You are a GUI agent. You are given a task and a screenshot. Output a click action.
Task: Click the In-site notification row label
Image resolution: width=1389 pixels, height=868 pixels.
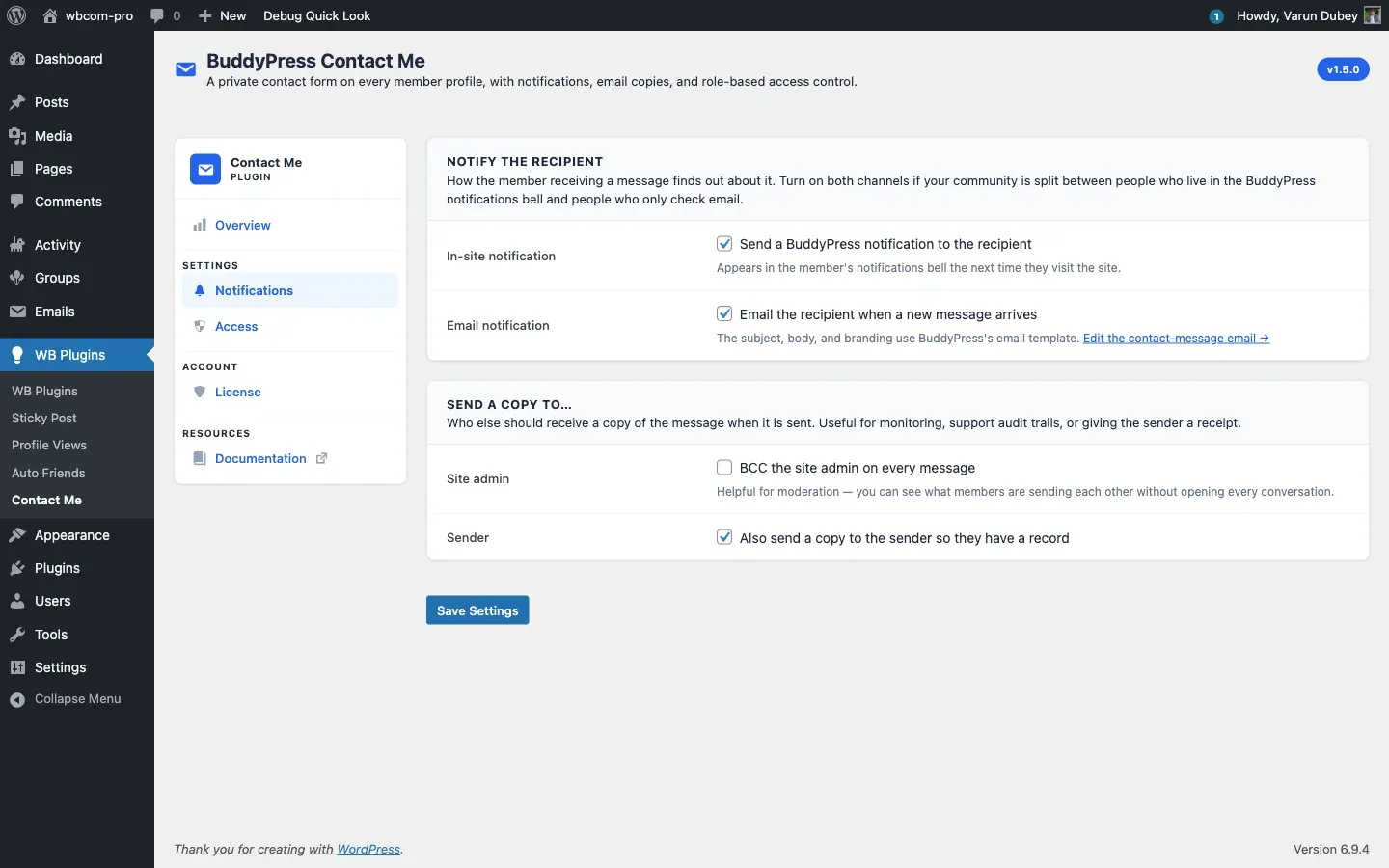pos(501,256)
